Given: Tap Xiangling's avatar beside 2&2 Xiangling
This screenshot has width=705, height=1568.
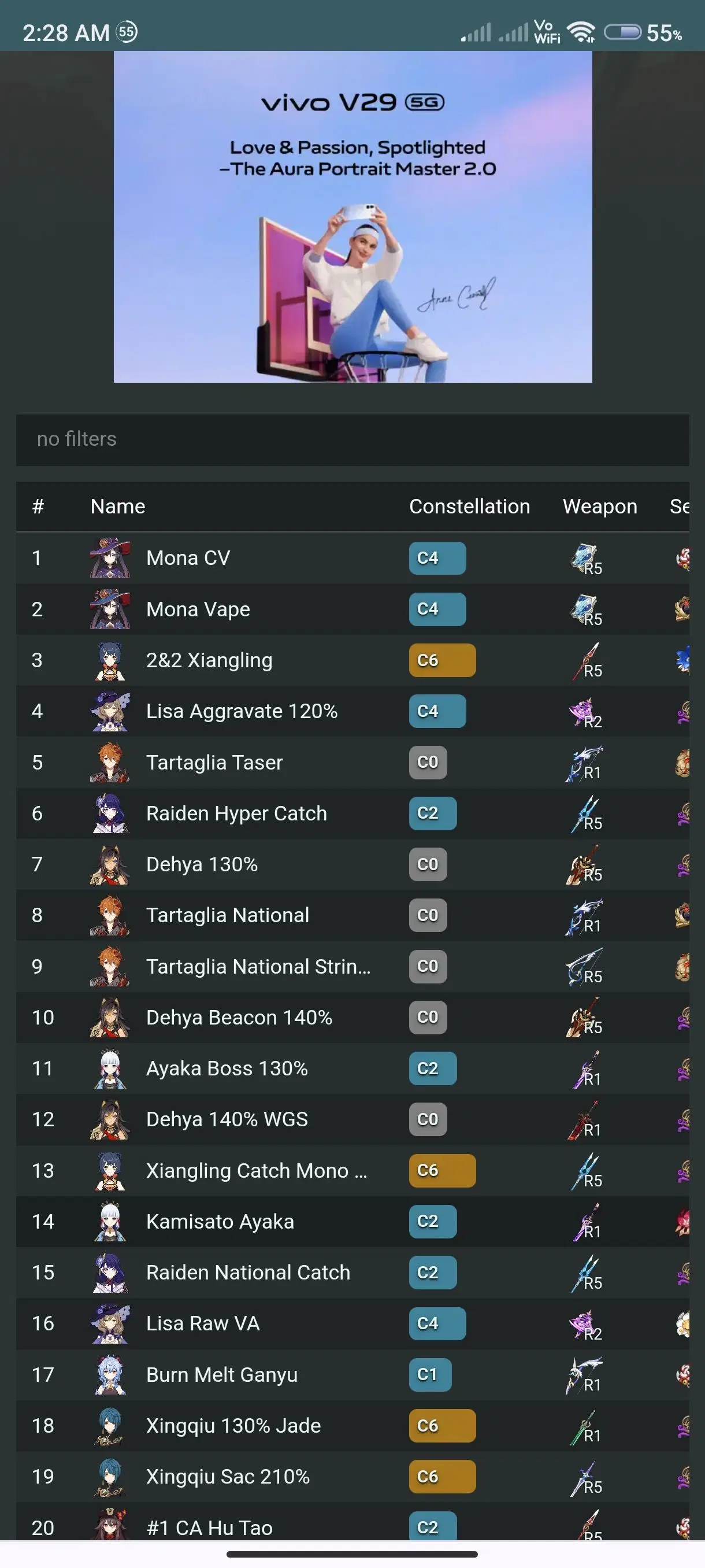Looking at the screenshot, I should (108, 660).
